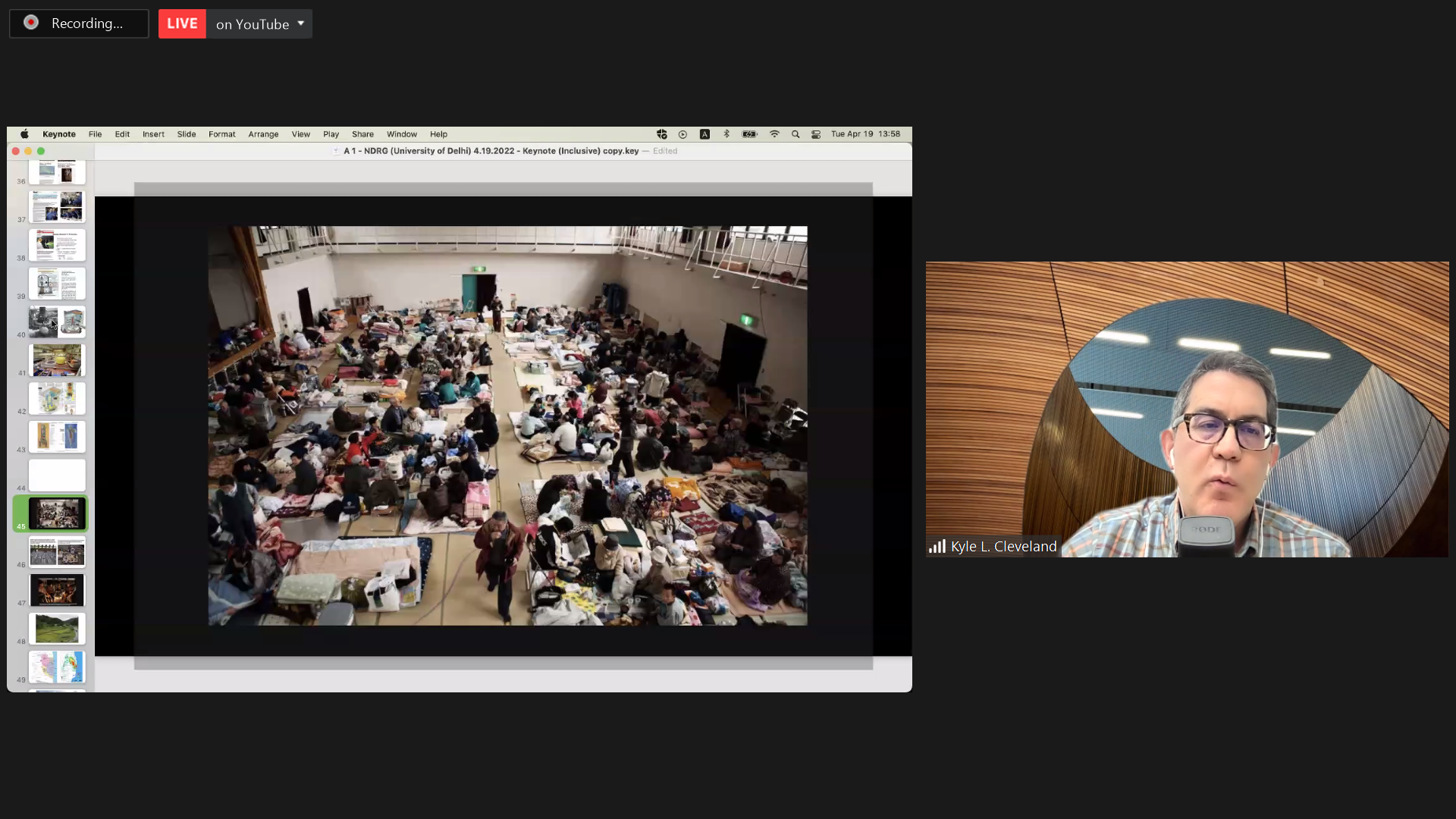
Task: Click the input source 'A' icon
Action: click(704, 134)
